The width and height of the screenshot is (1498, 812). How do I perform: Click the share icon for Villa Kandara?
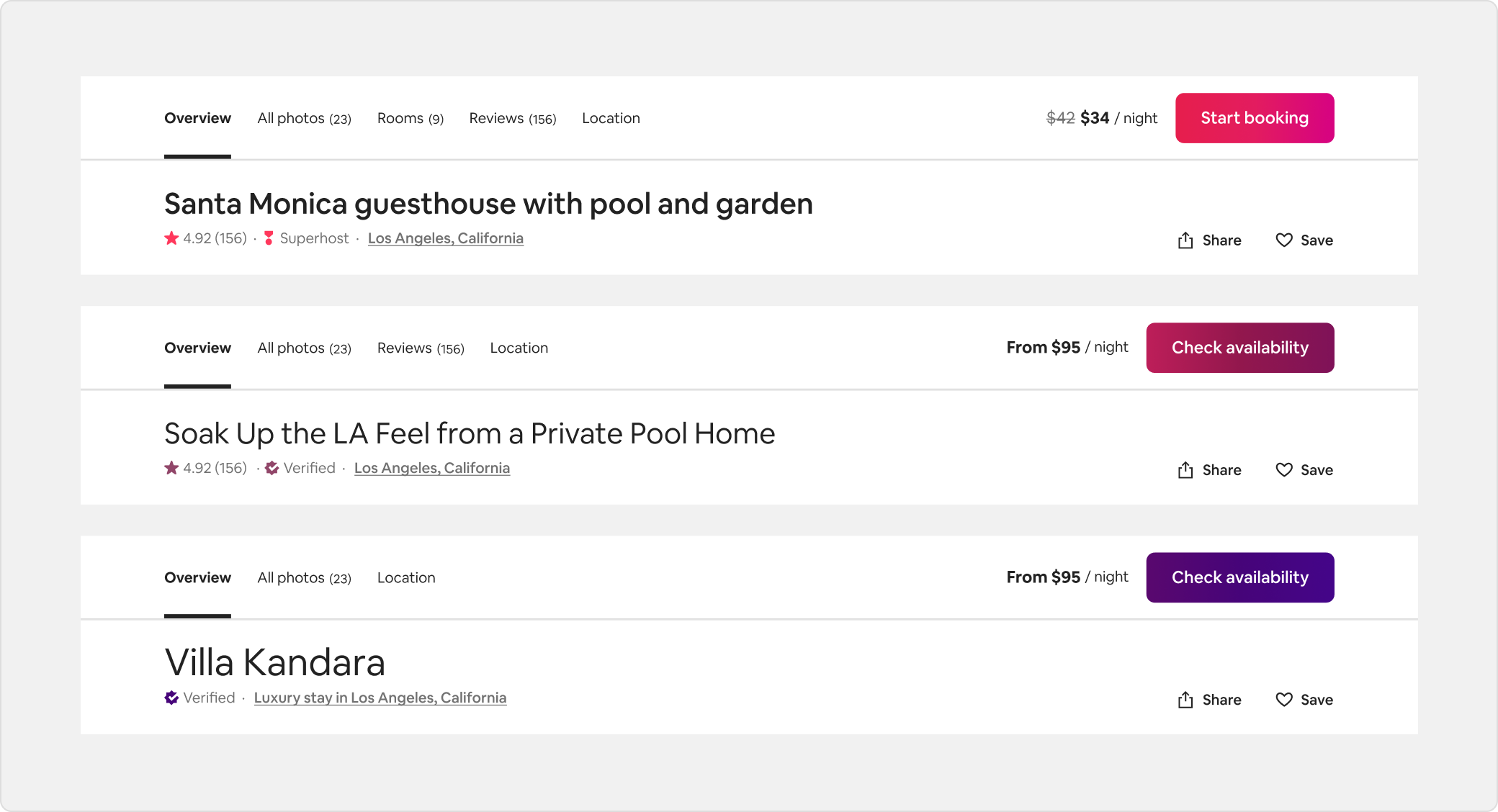[x=1185, y=700]
